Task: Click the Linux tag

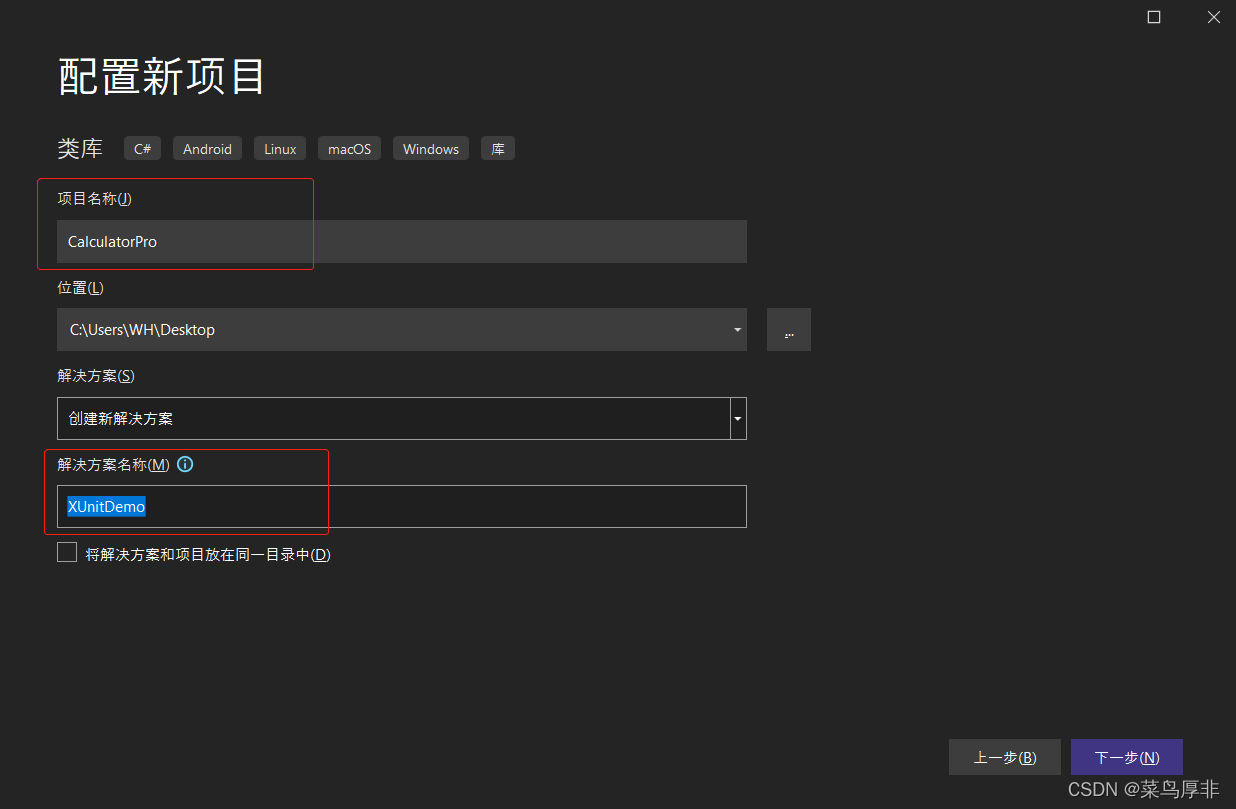Action: tap(280, 149)
